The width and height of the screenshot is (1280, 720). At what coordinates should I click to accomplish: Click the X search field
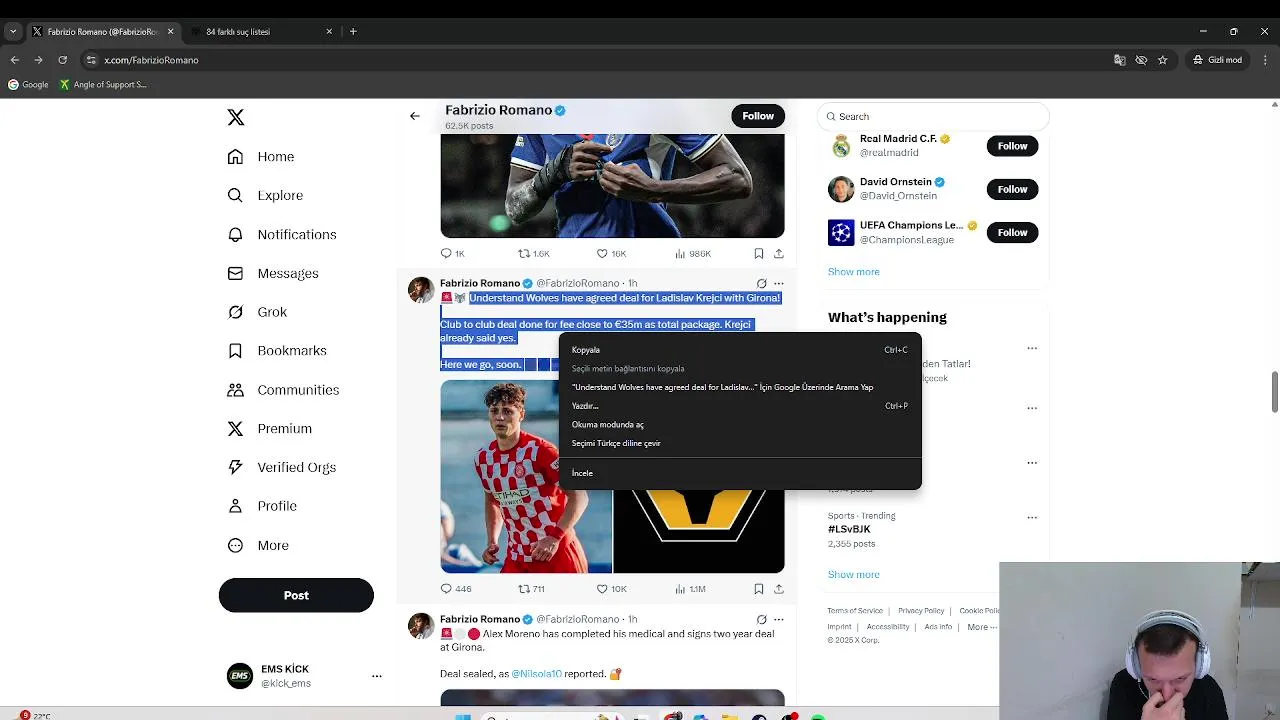[x=934, y=116]
